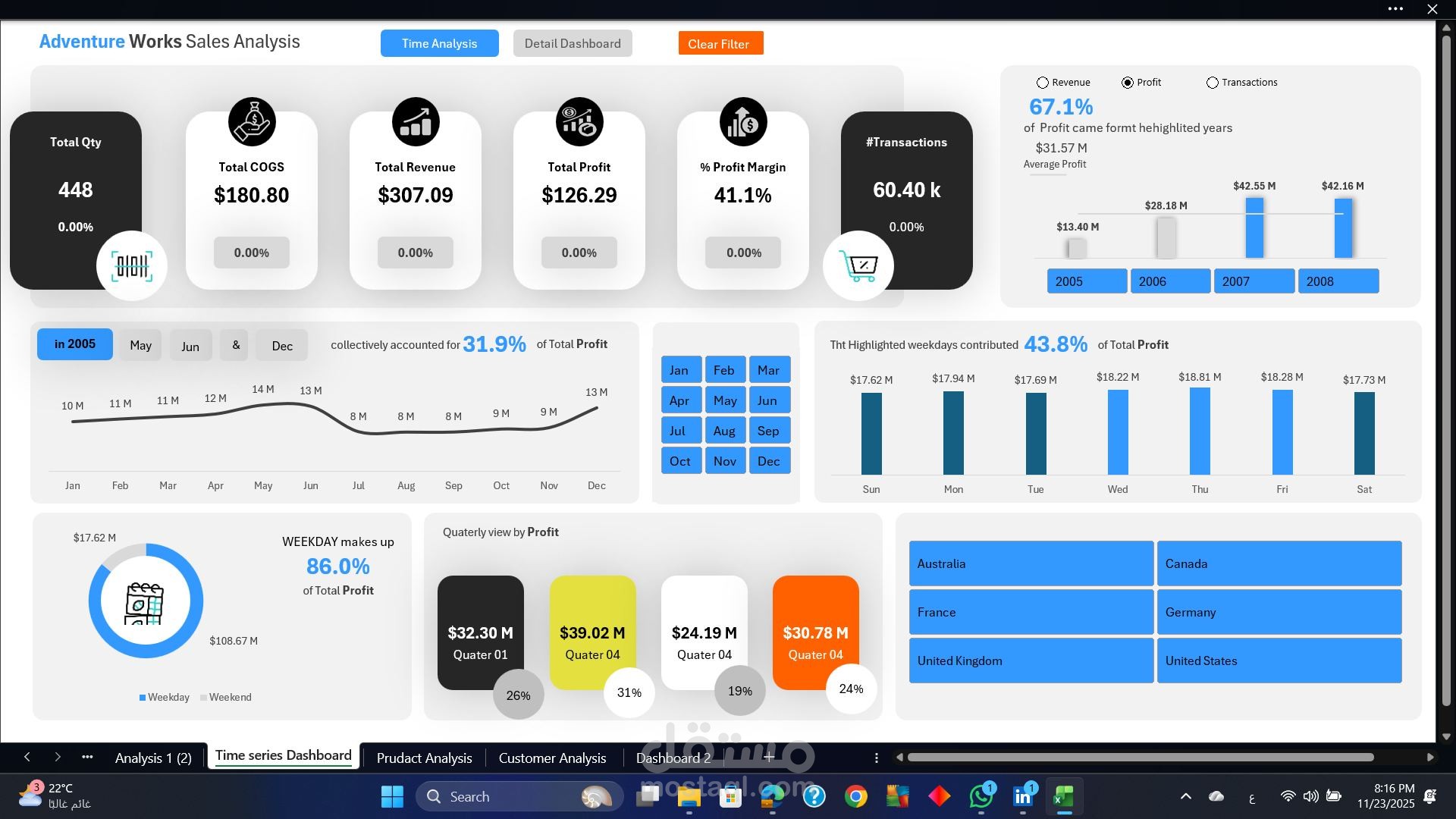
Task: Click the shopping cart icon
Action: (x=858, y=266)
